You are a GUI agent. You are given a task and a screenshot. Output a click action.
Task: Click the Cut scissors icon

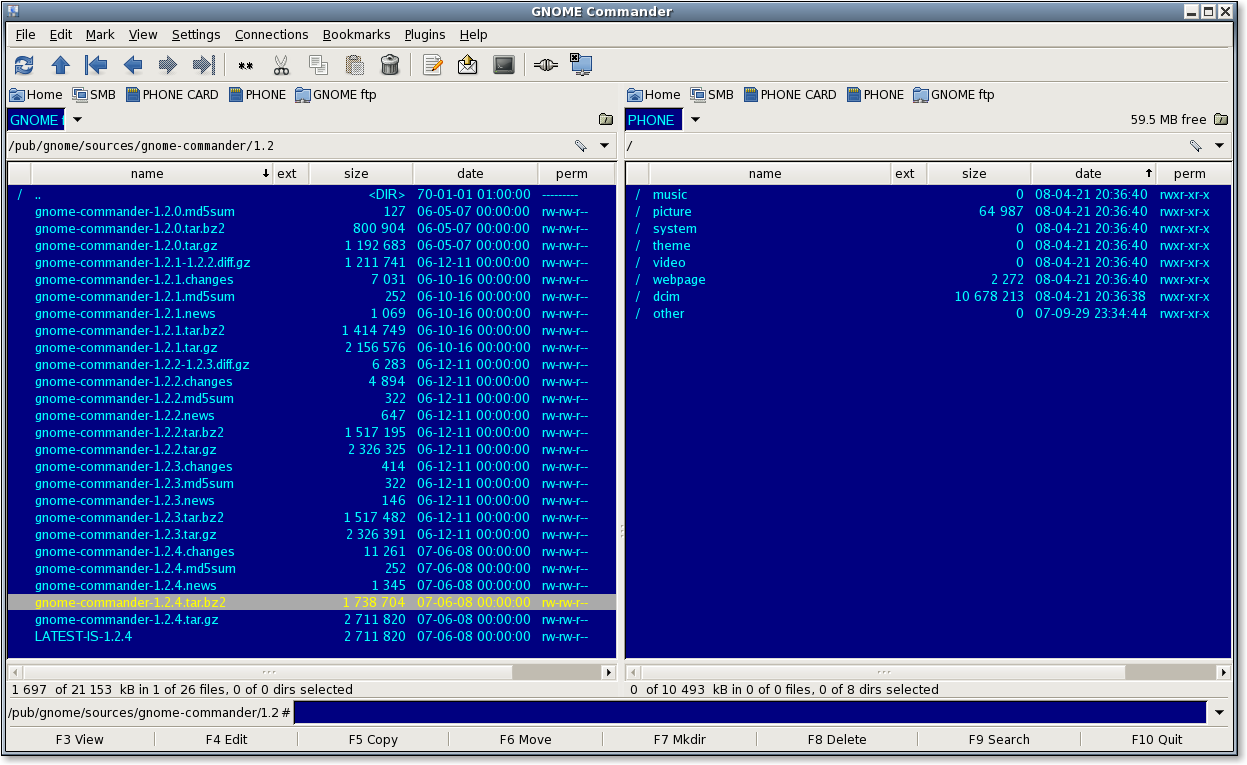pyautogui.click(x=281, y=65)
